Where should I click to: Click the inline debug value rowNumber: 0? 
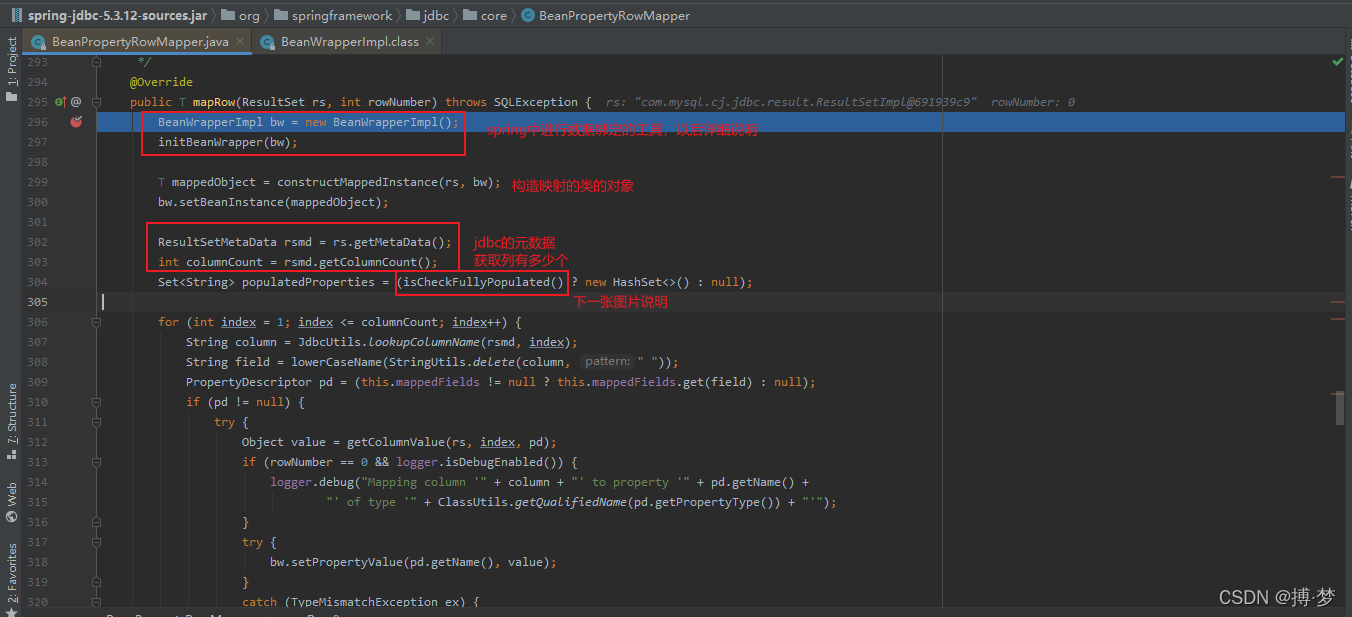1032,102
